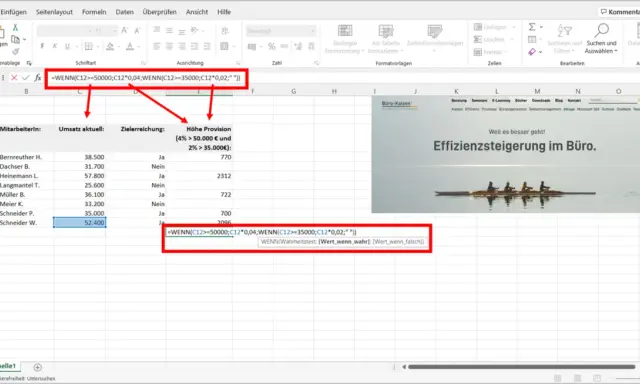The height and width of the screenshot is (384, 640).
Task: Open Zahl dialog launcher
Action: pos(316,63)
